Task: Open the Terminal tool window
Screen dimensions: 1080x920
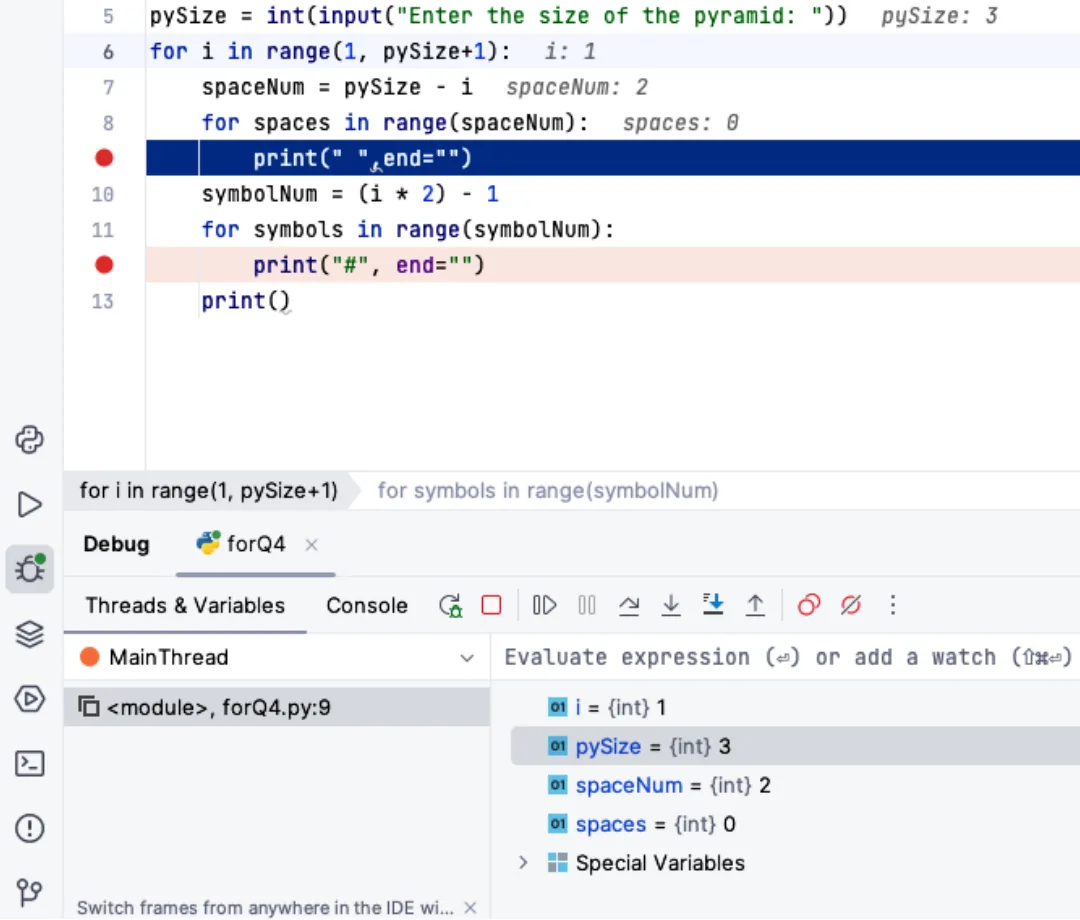Action: pos(30,764)
